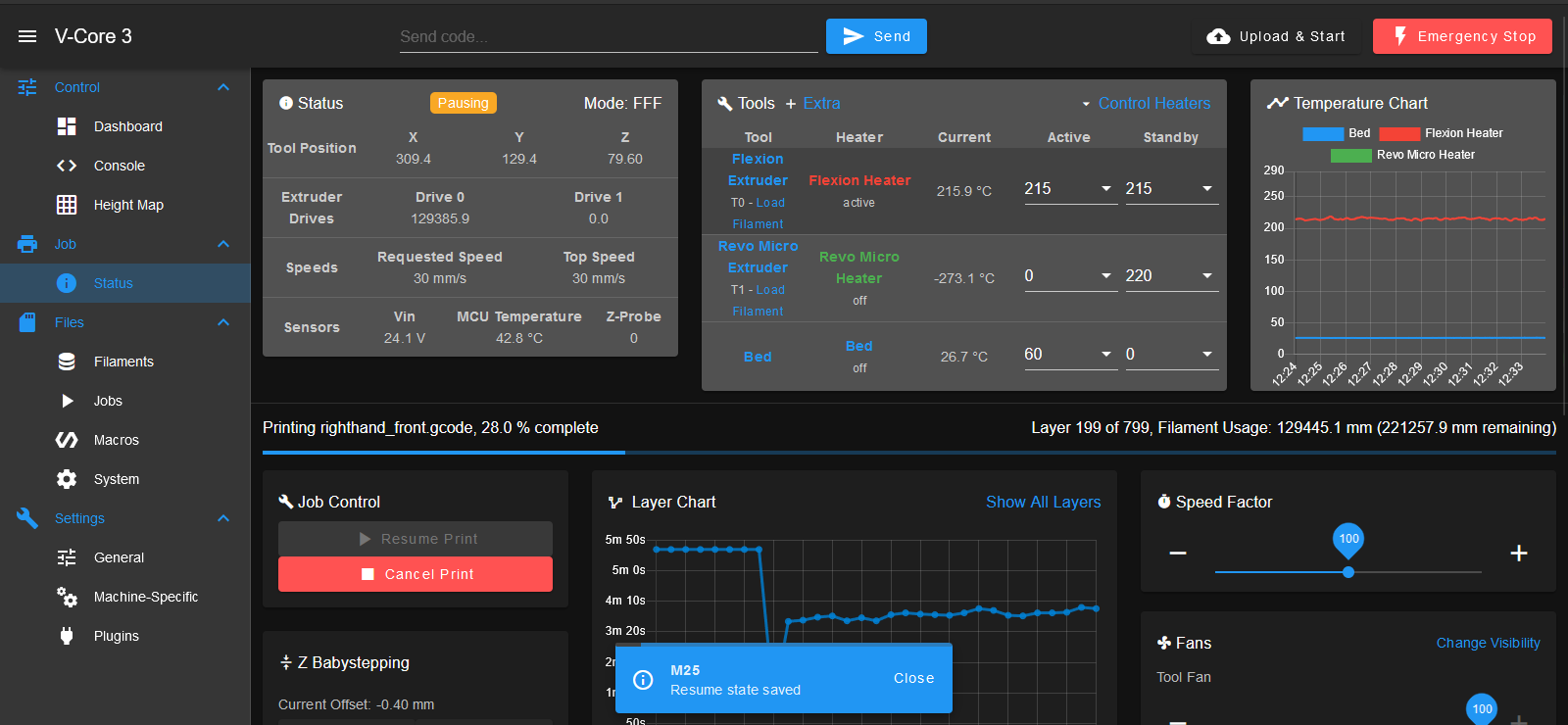Click the General sliders icon
Viewport: 1568px width, 725px height.
point(67,557)
